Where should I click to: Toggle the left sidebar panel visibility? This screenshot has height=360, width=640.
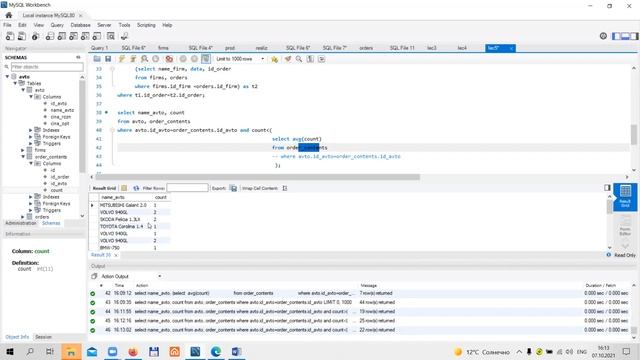[x=616, y=36]
